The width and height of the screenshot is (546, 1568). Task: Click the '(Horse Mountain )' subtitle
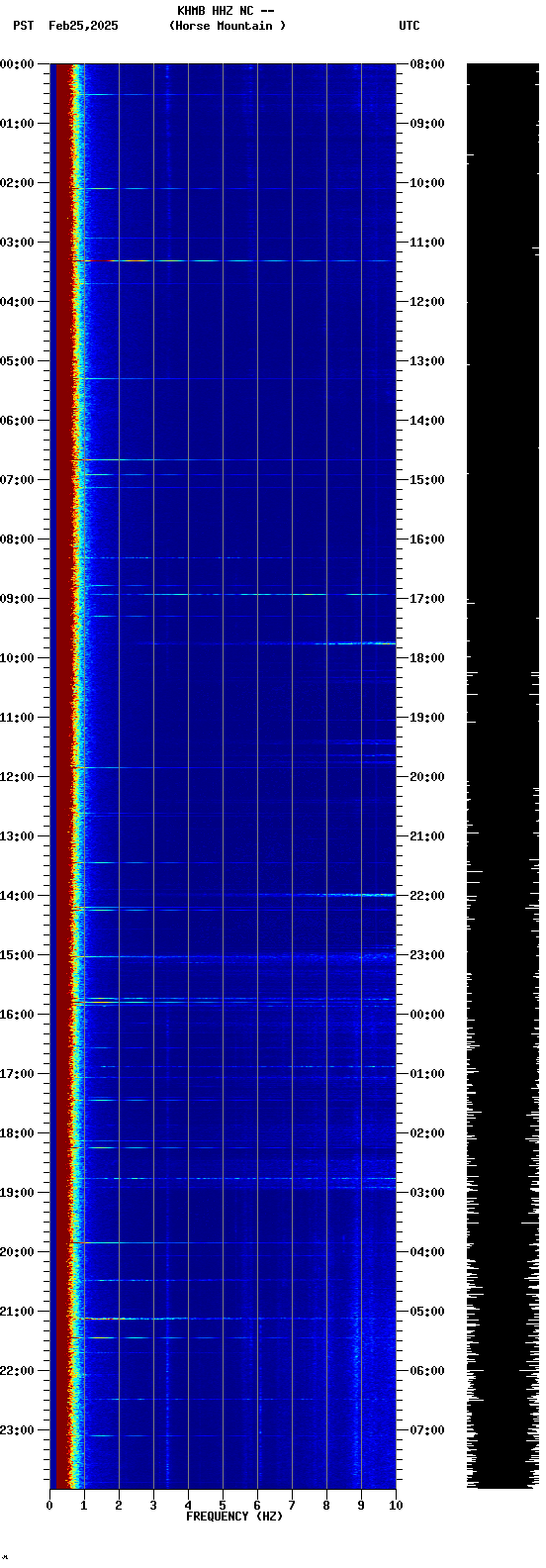(x=227, y=26)
